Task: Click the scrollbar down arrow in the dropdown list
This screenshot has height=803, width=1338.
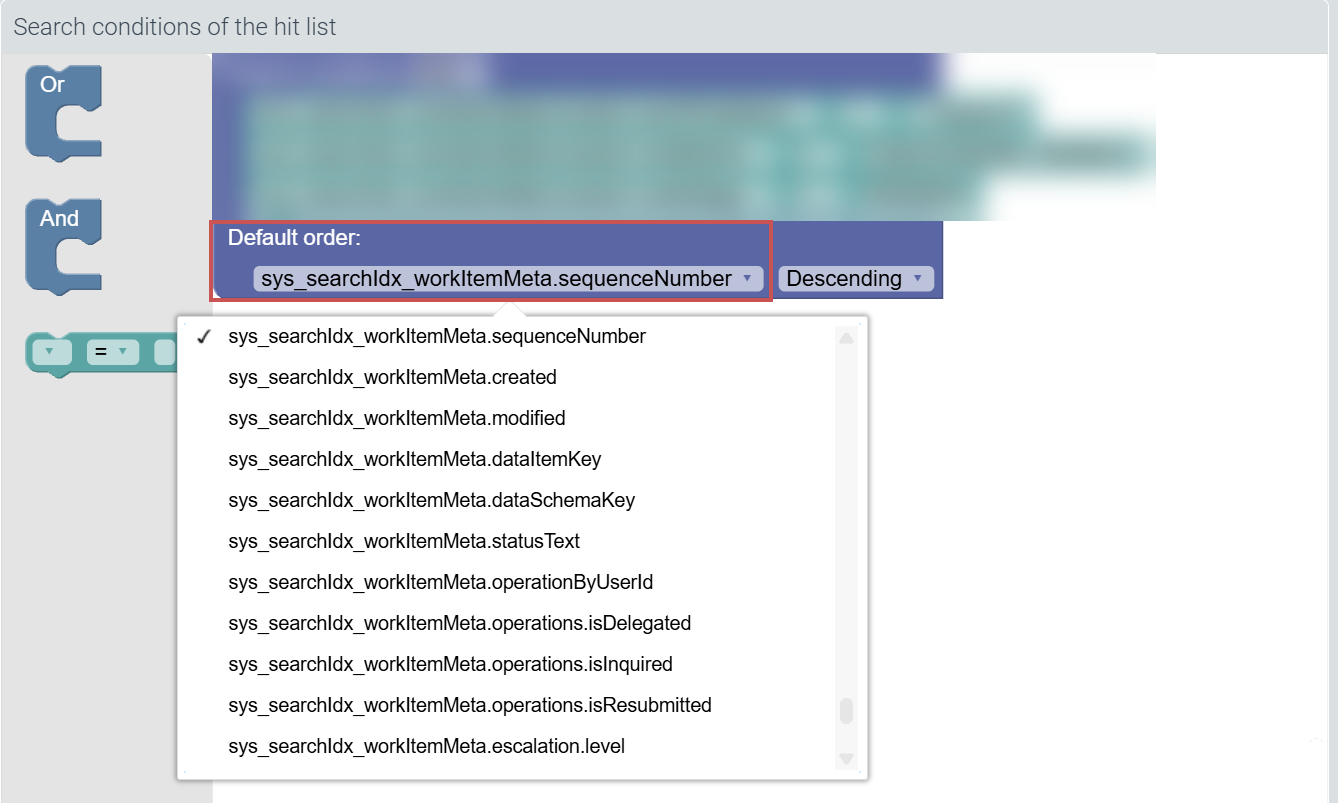Action: pos(846,758)
